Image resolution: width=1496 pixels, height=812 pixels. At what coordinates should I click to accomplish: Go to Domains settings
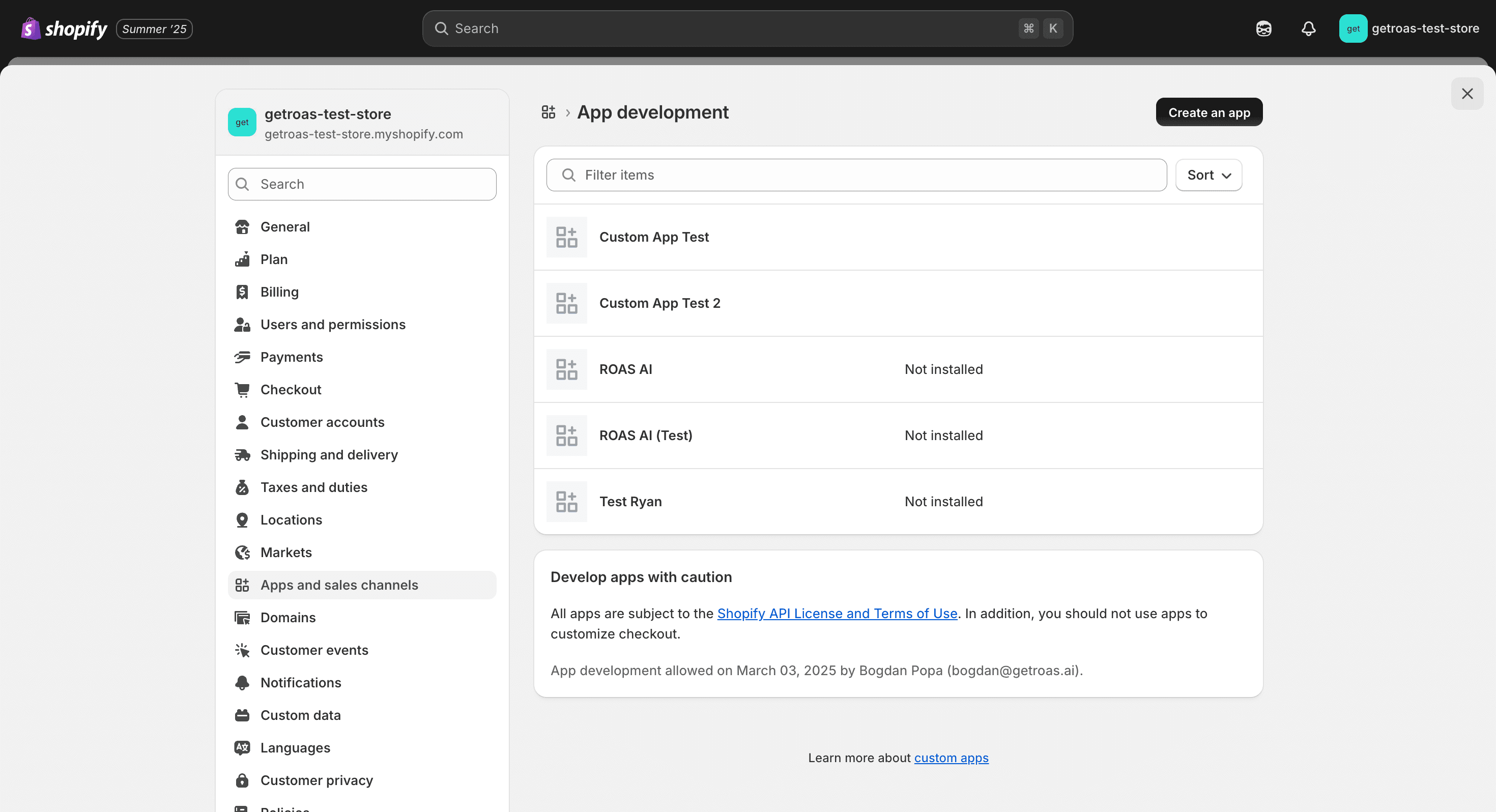(x=362, y=618)
